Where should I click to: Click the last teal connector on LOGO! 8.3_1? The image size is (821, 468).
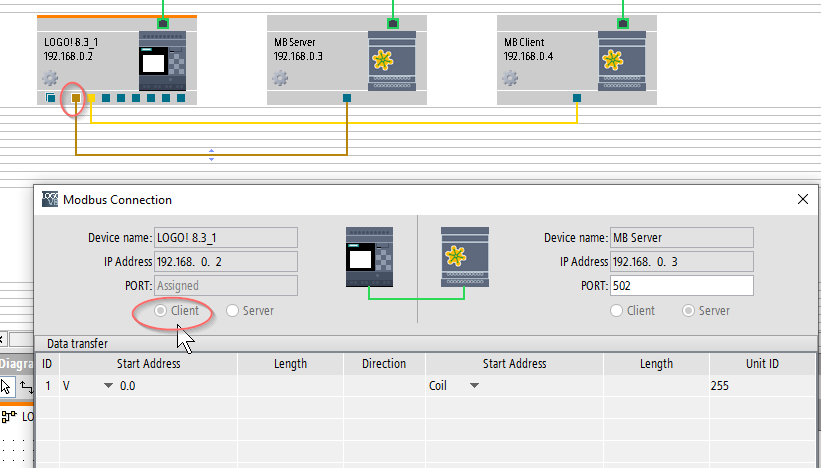pos(181,98)
